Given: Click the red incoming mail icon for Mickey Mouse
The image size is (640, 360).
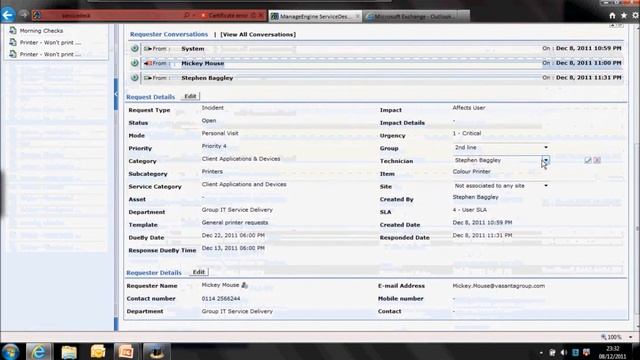Looking at the screenshot, I should coord(148,63).
